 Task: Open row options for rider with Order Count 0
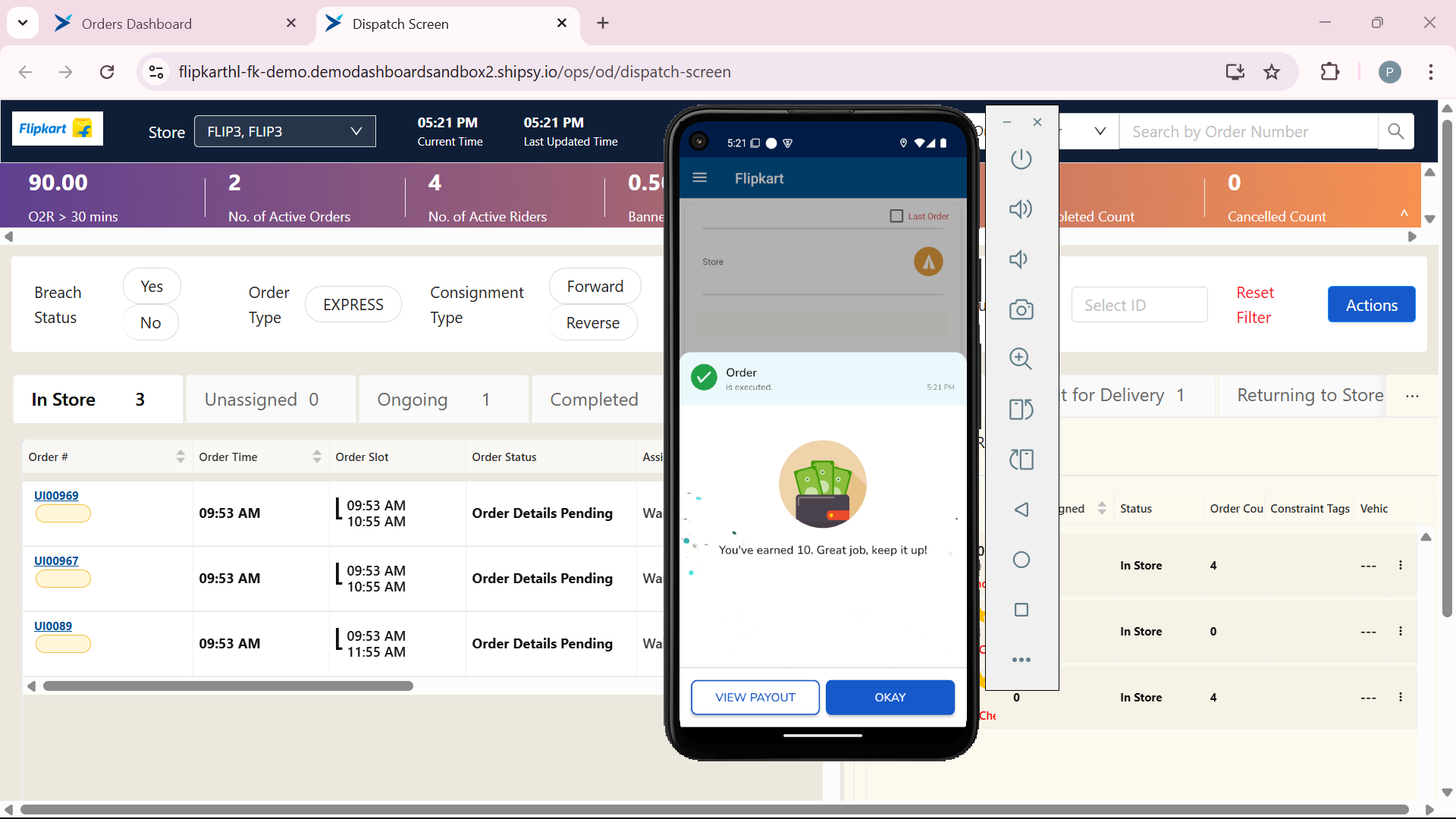[x=1401, y=631]
